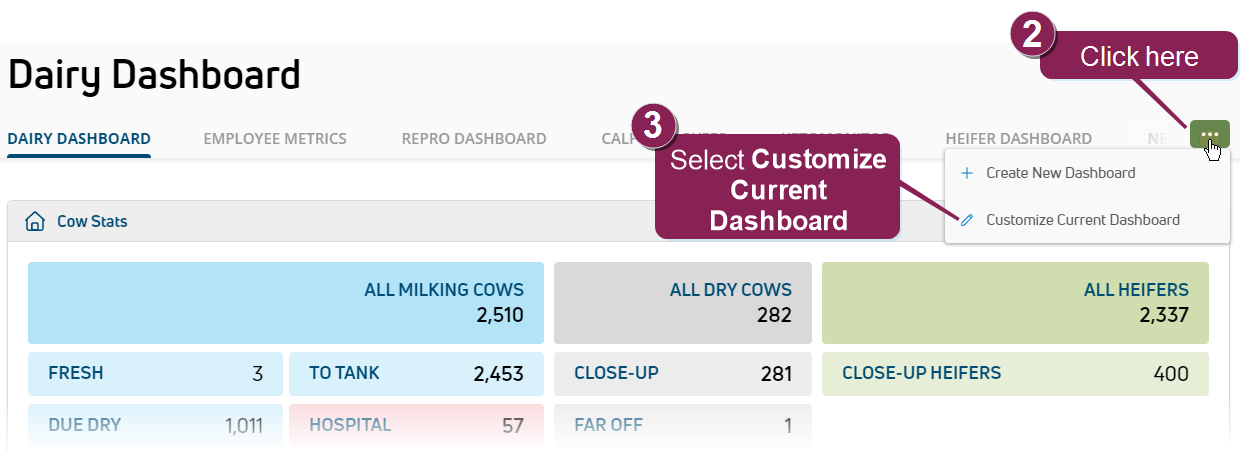1254x464 pixels.
Task: Choose Customize Current Dashboard option
Action: point(1082,220)
